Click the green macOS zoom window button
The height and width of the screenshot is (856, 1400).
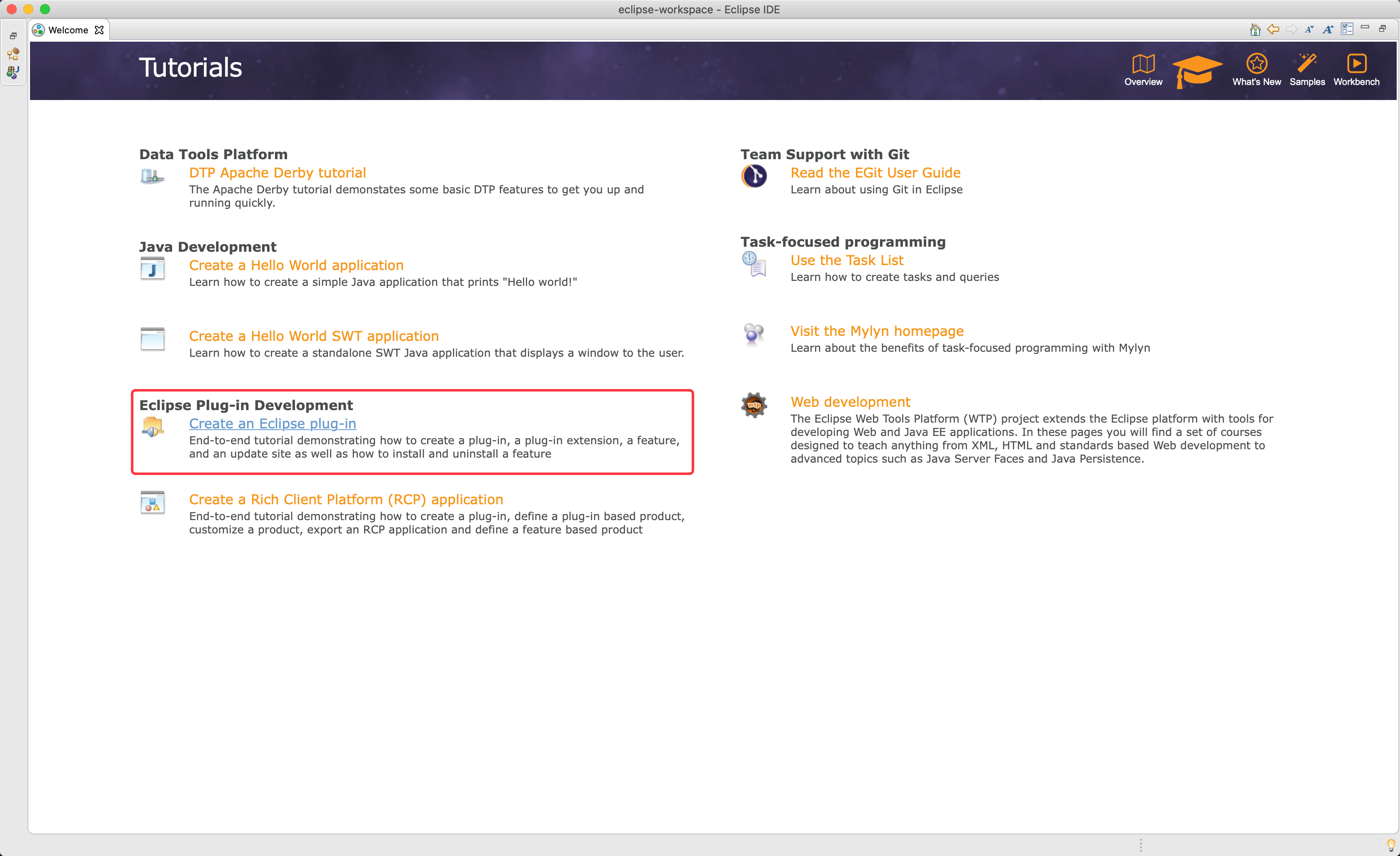click(x=45, y=9)
